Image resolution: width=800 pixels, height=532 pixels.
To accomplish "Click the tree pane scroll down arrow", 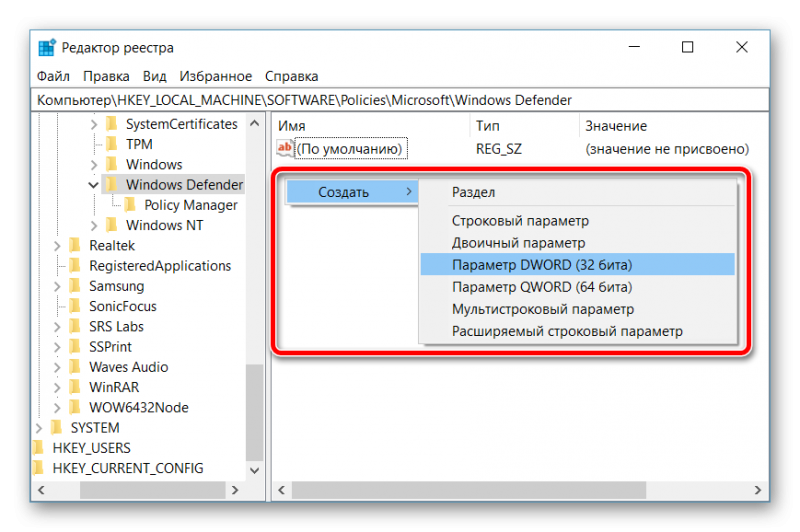I will tap(255, 470).
